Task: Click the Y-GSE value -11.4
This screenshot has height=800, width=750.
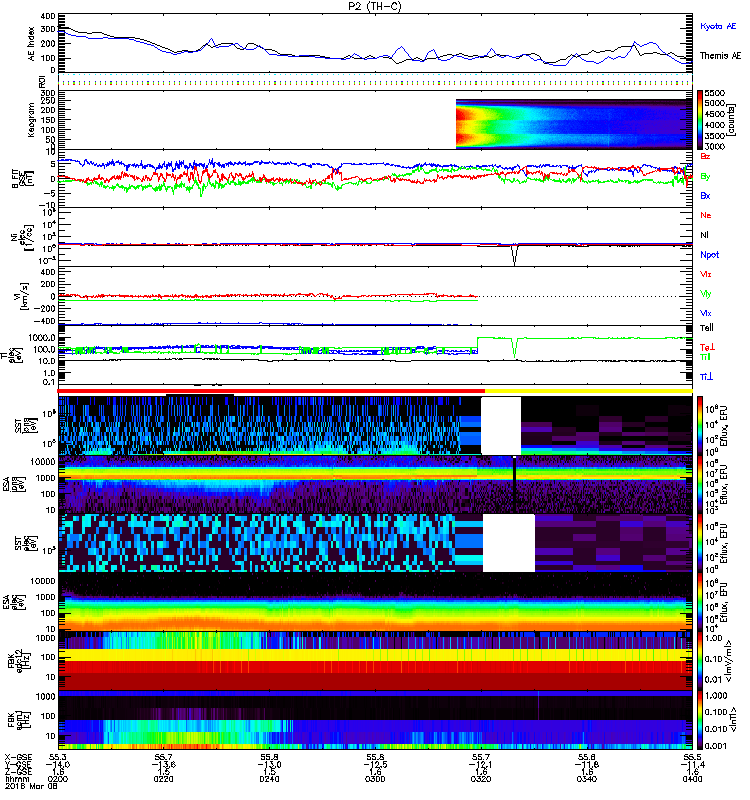Action: click(x=692, y=765)
